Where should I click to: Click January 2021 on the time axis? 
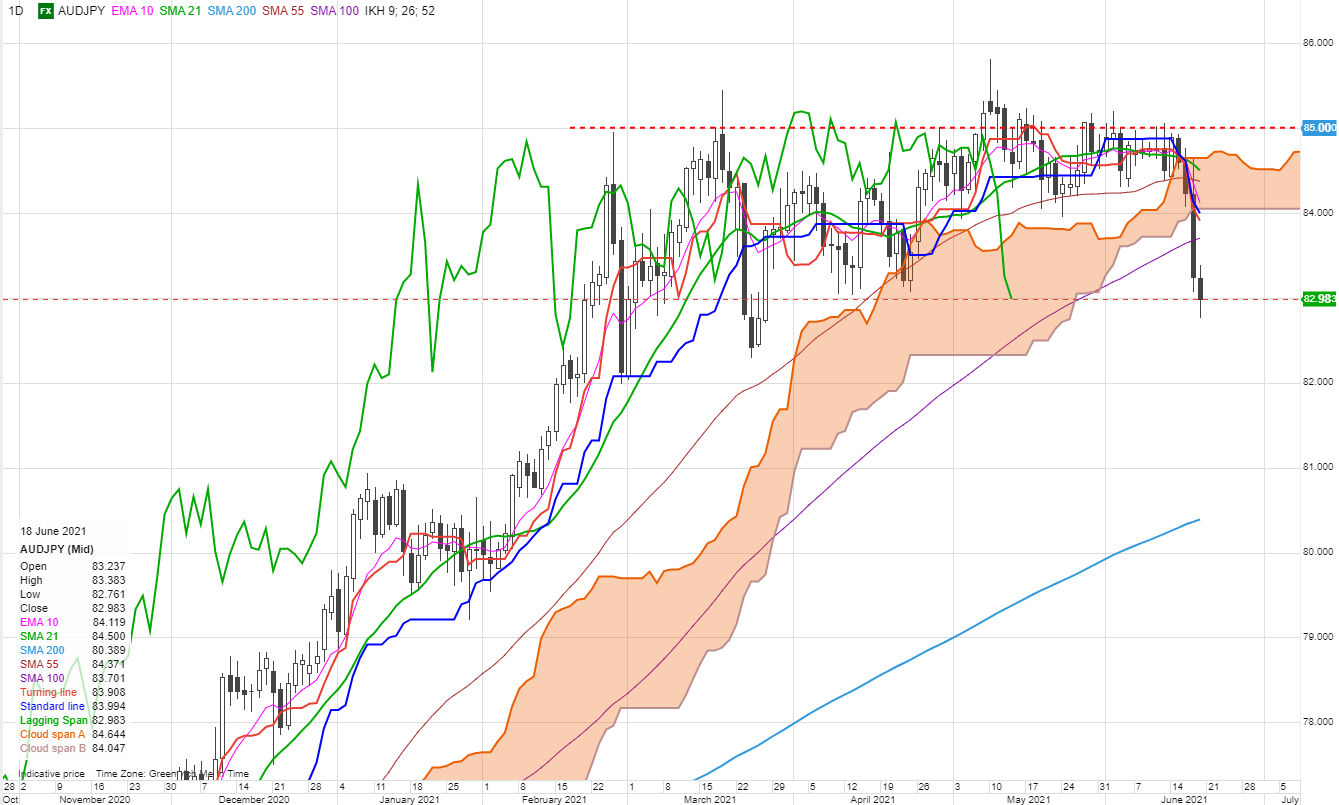tap(411, 799)
